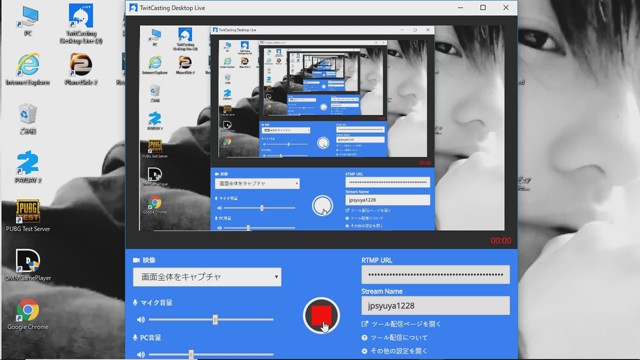Open the Google Chrome desktop icon
The image size is (640, 360).
coord(28,314)
